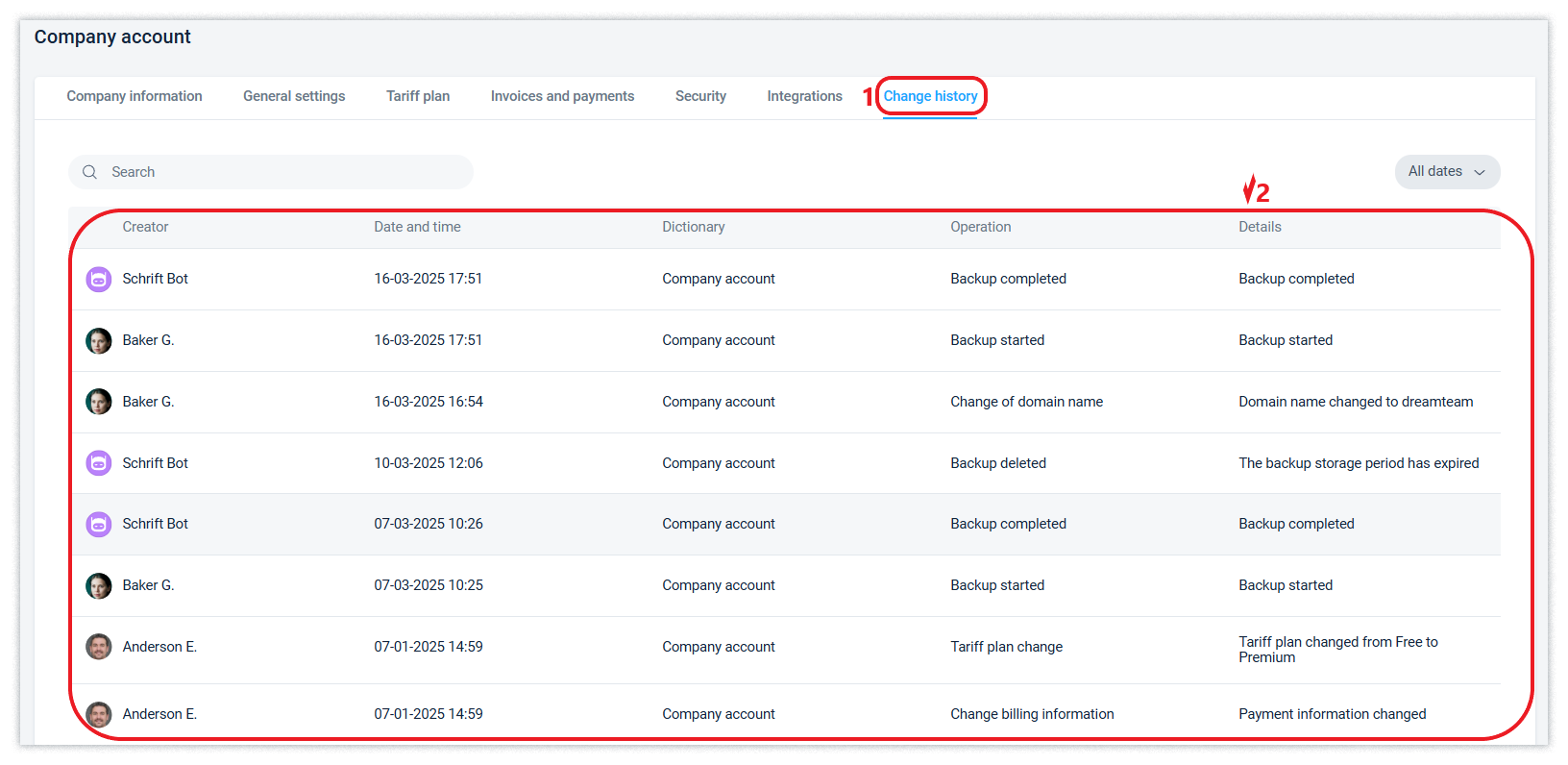Open the Integrations tab
This screenshot has height=765, width=1568.
804,96
